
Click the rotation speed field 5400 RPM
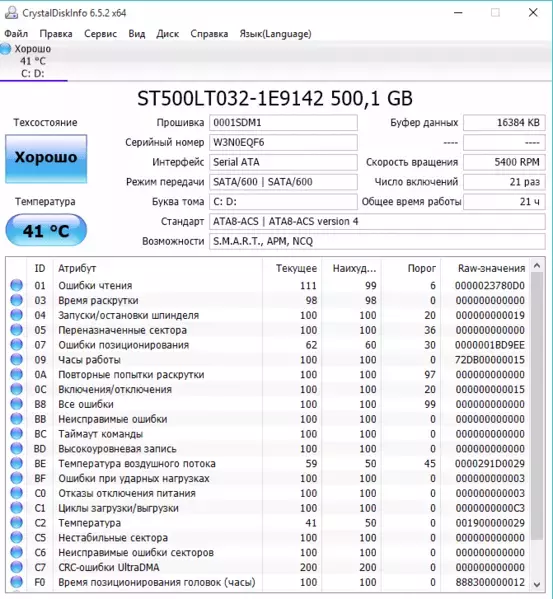coord(504,162)
